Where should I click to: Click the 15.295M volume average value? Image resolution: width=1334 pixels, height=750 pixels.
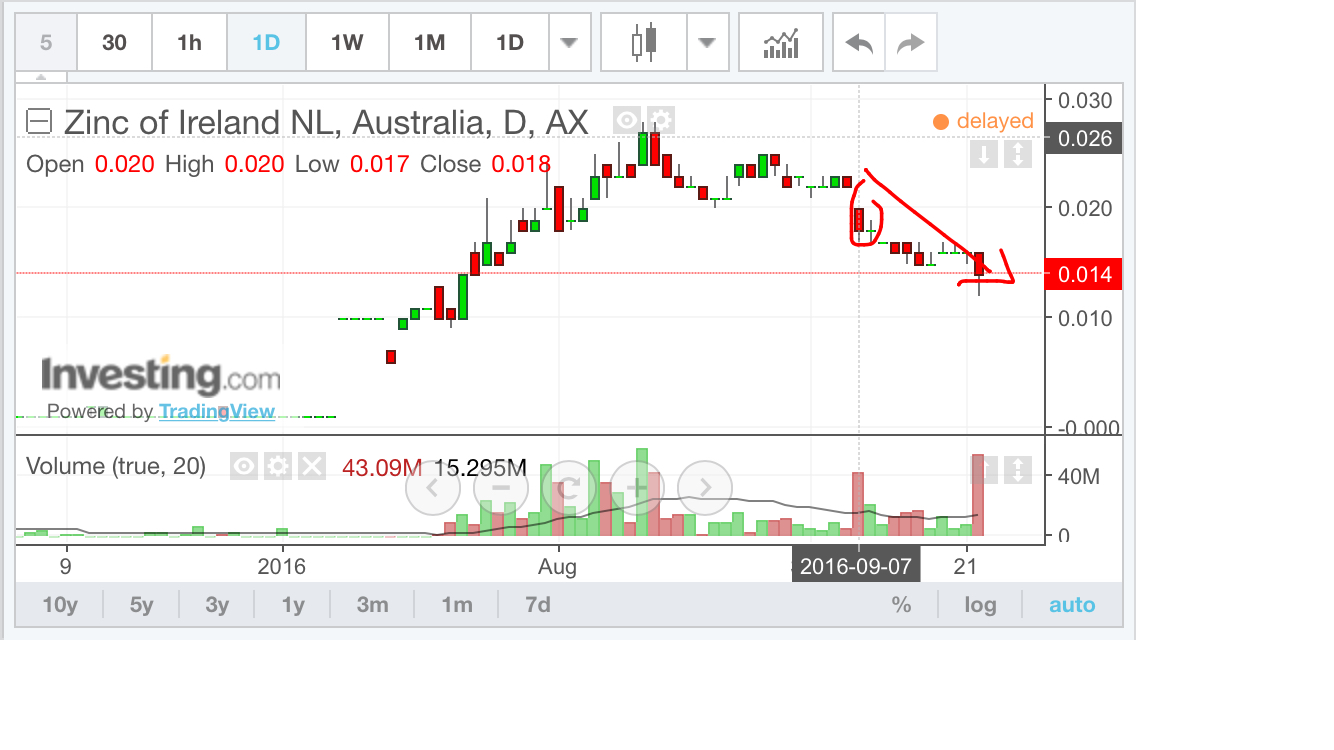tap(480, 467)
